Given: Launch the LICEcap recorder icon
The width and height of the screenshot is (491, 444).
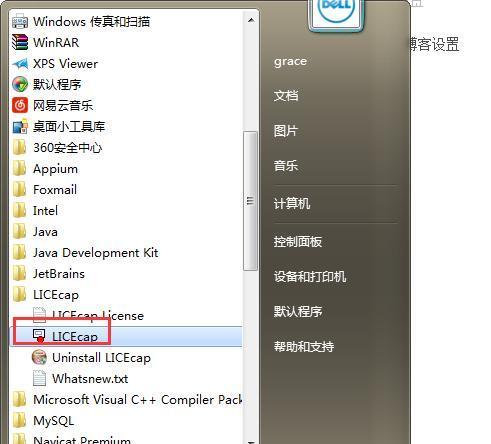Looking at the screenshot, I should point(39,336).
